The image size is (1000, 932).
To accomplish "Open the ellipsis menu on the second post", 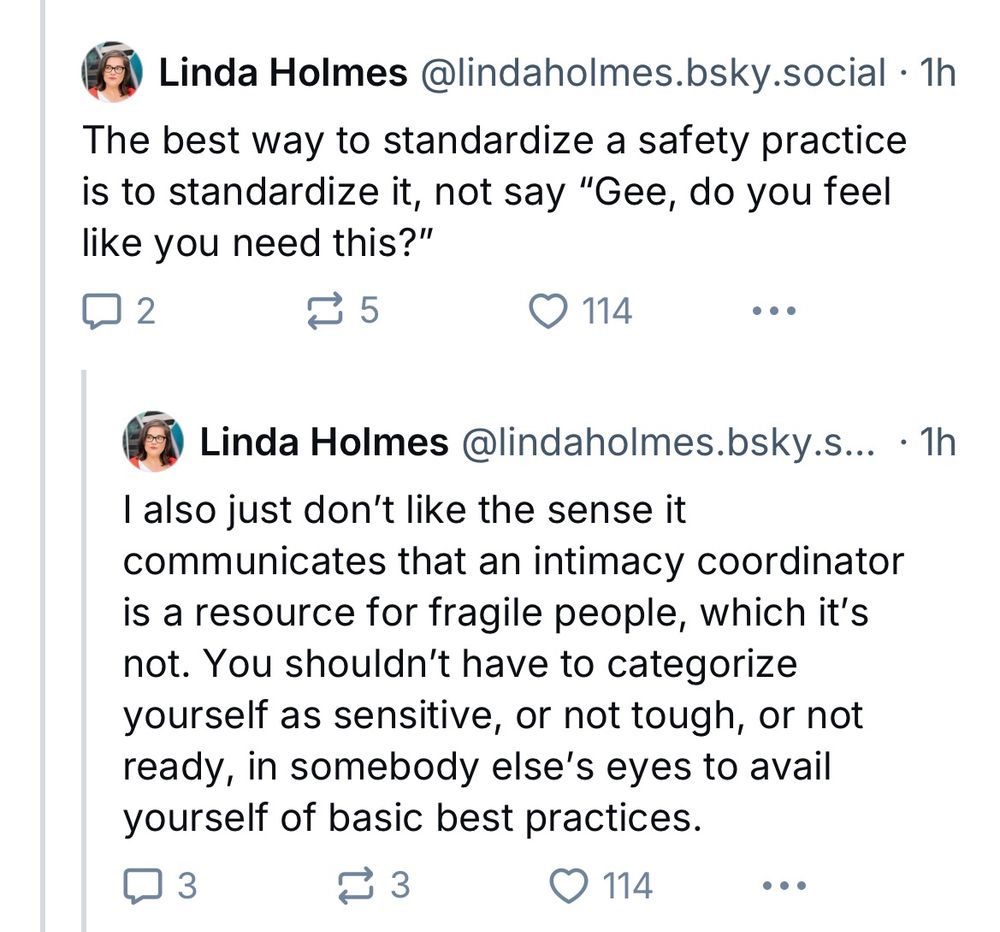I will pyautogui.click(x=786, y=885).
